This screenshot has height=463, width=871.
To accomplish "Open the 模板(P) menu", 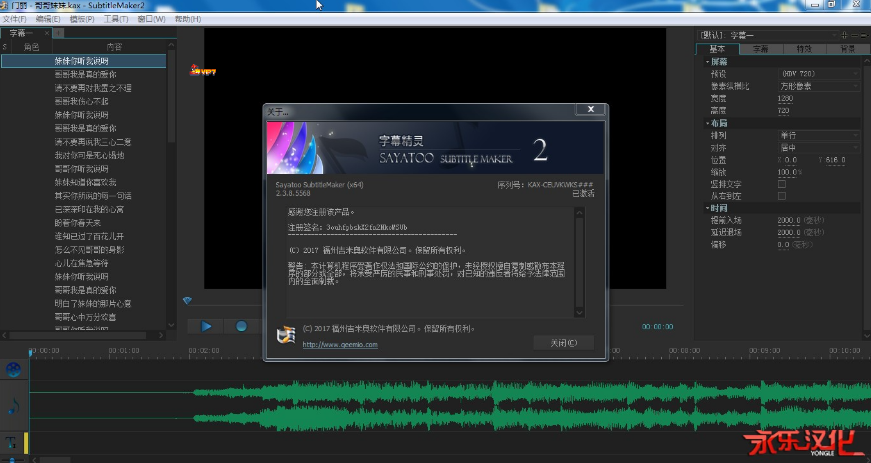I will tap(82, 19).
